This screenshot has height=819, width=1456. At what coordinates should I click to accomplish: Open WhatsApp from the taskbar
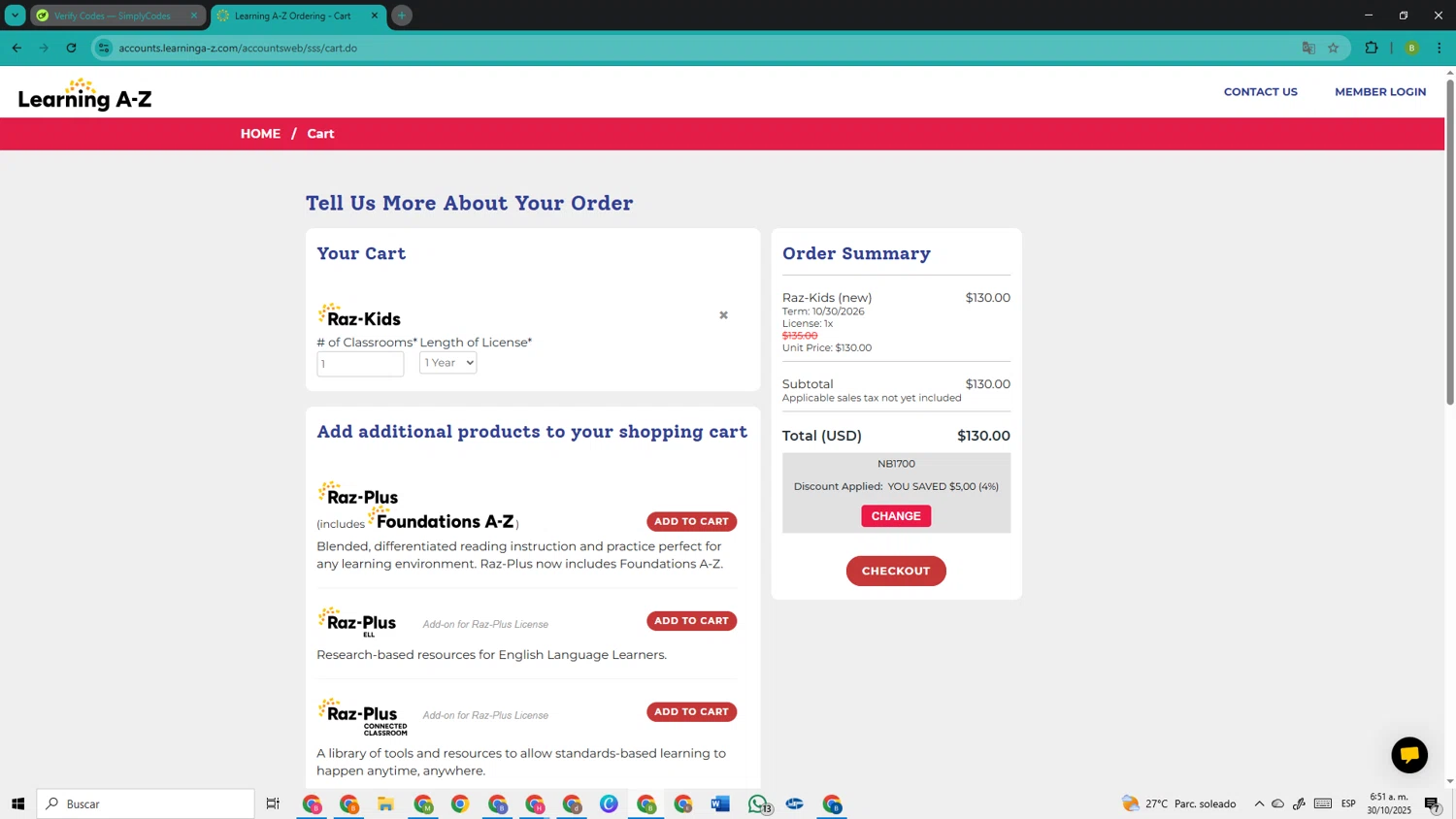(758, 803)
